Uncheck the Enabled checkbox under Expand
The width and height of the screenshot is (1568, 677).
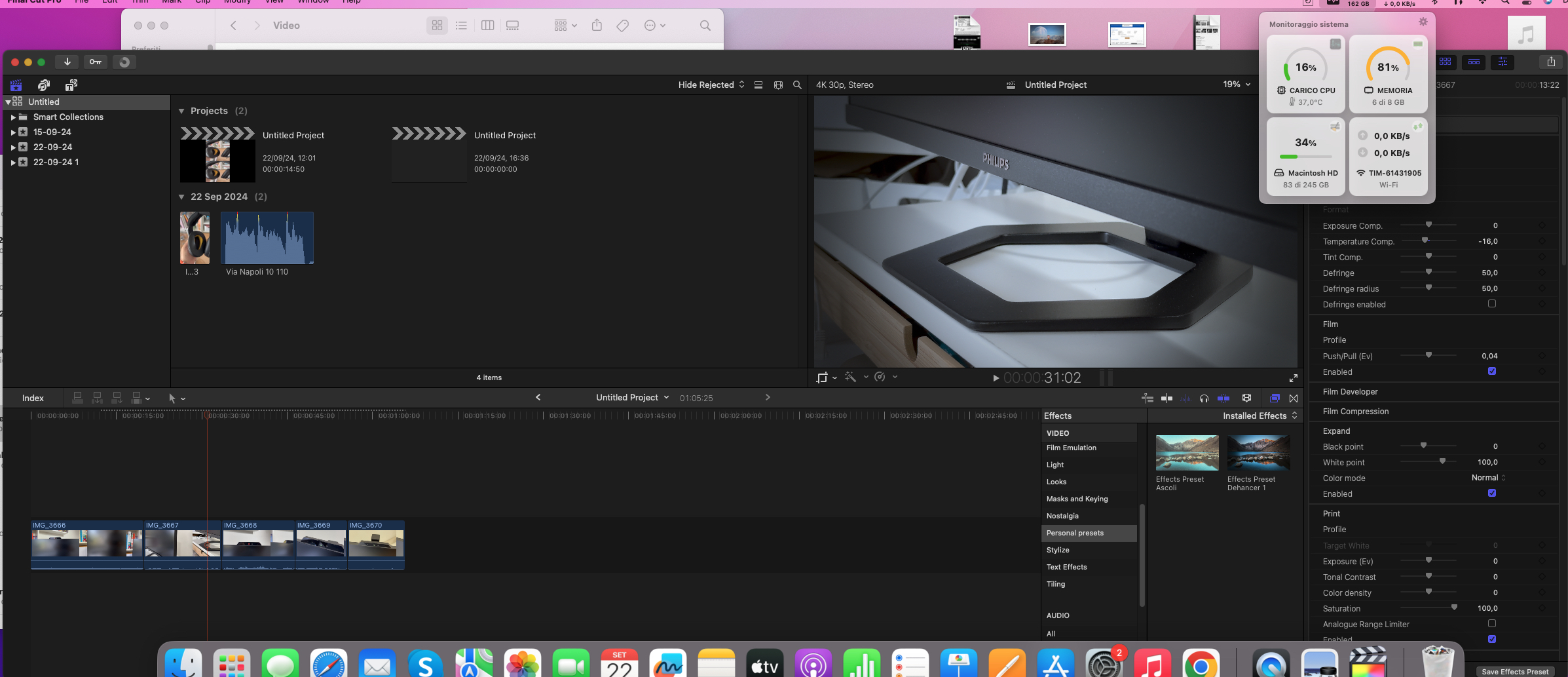(1491, 493)
